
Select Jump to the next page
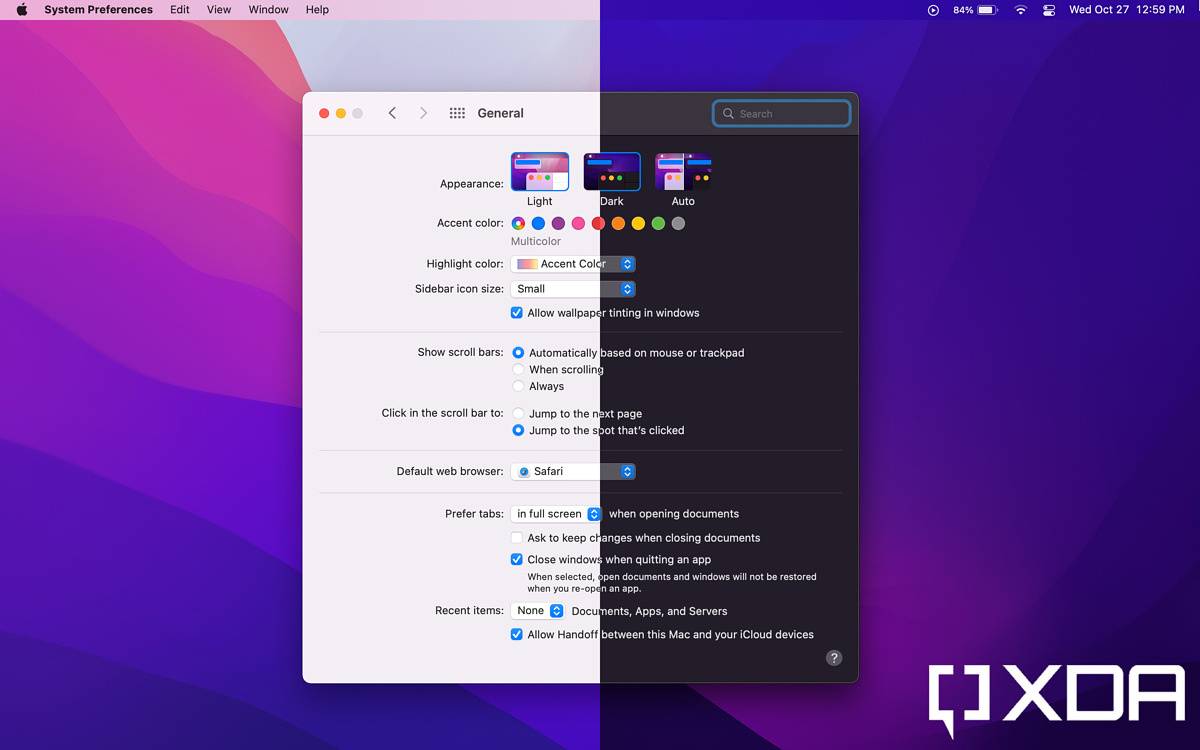[x=518, y=414]
